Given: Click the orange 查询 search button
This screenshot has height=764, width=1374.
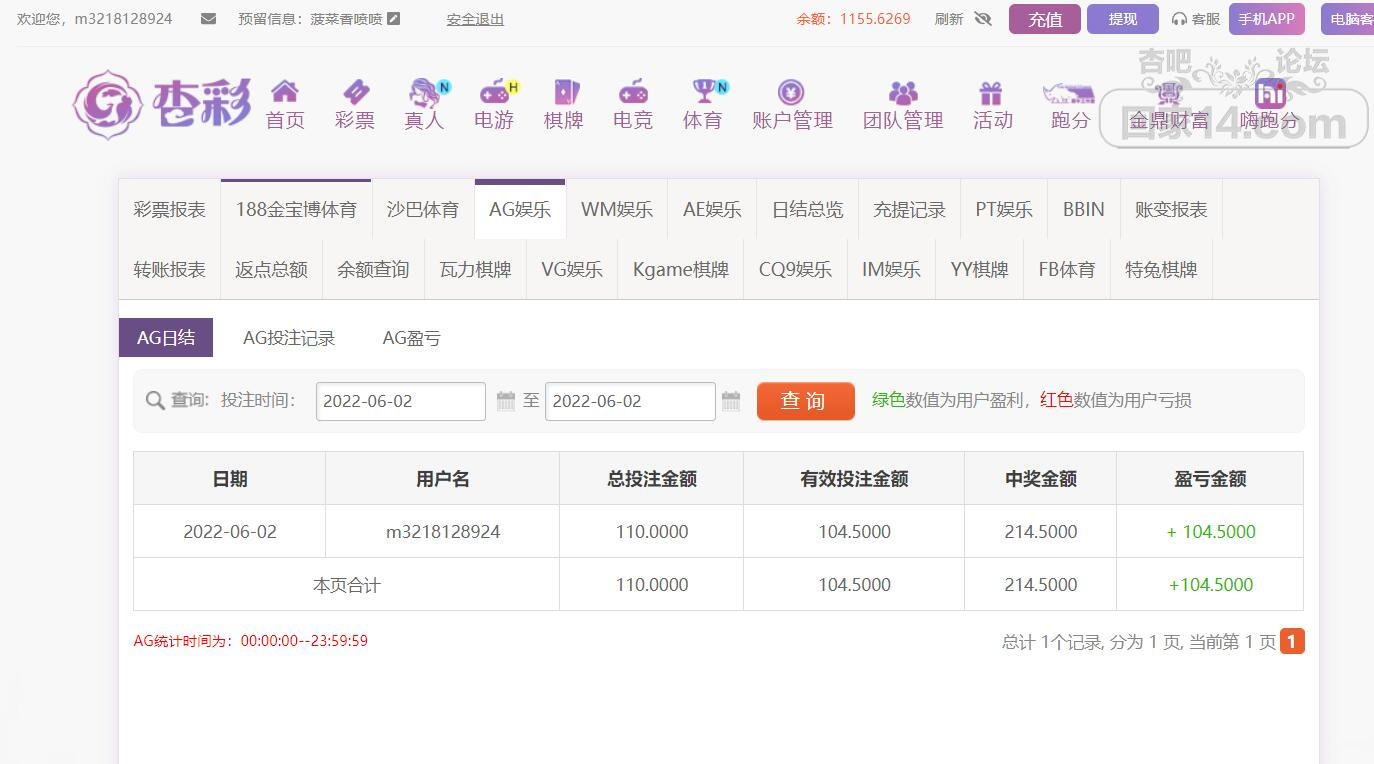Looking at the screenshot, I should pyautogui.click(x=805, y=401).
